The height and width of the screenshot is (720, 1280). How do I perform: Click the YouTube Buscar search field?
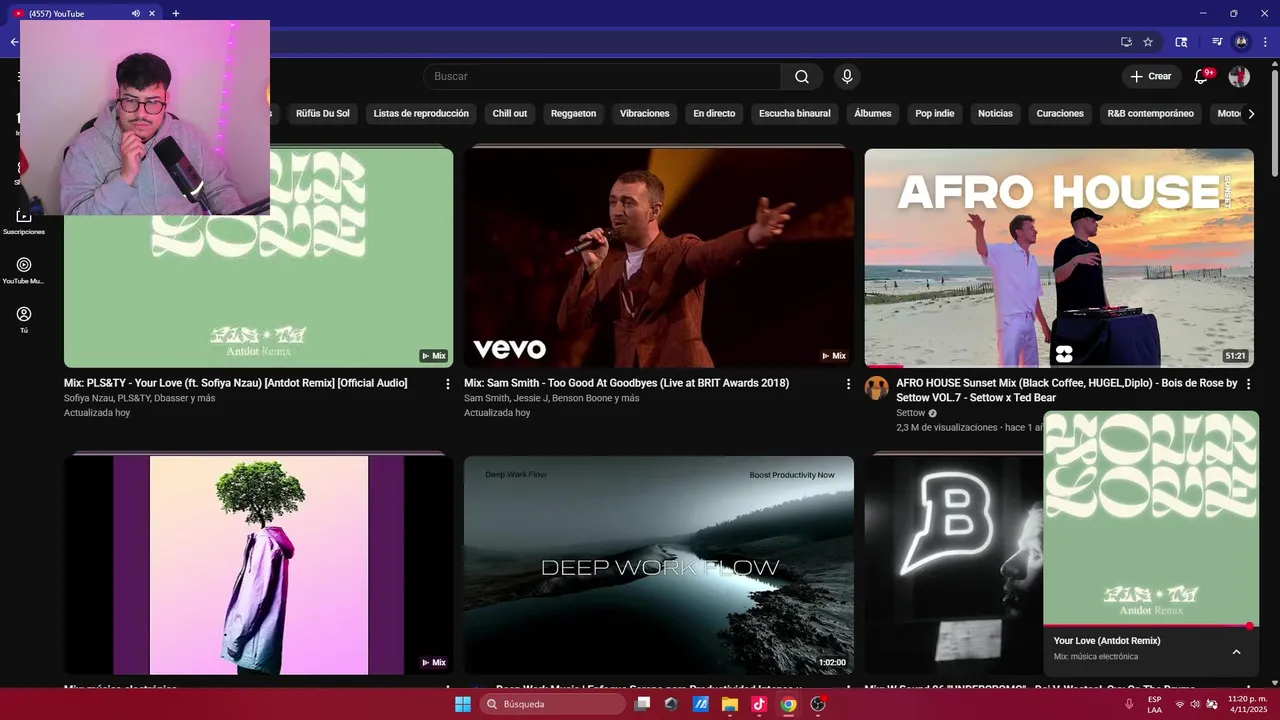[x=602, y=77]
